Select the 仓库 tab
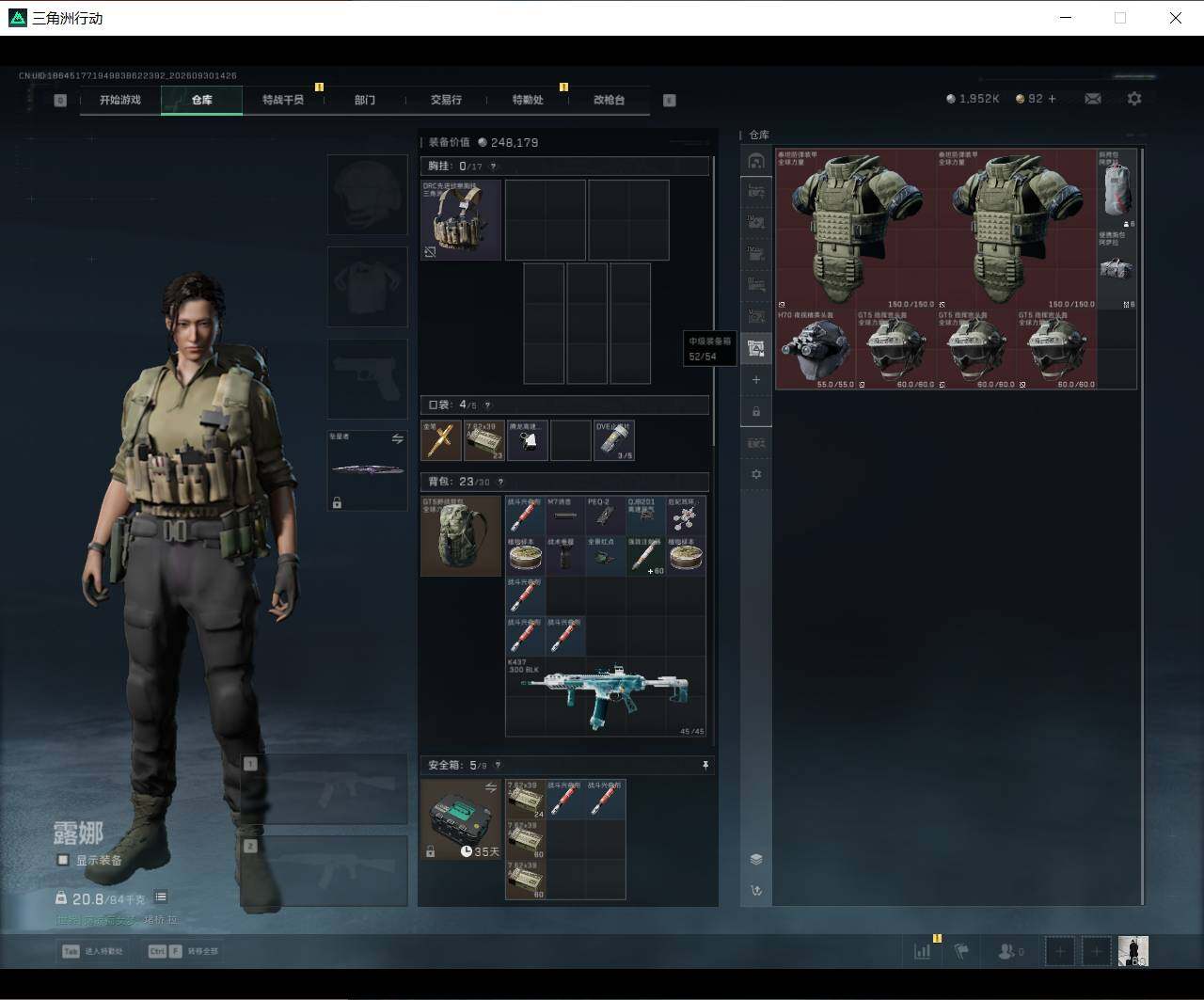Viewport: 1204px width, 1000px height. [x=201, y=100]
